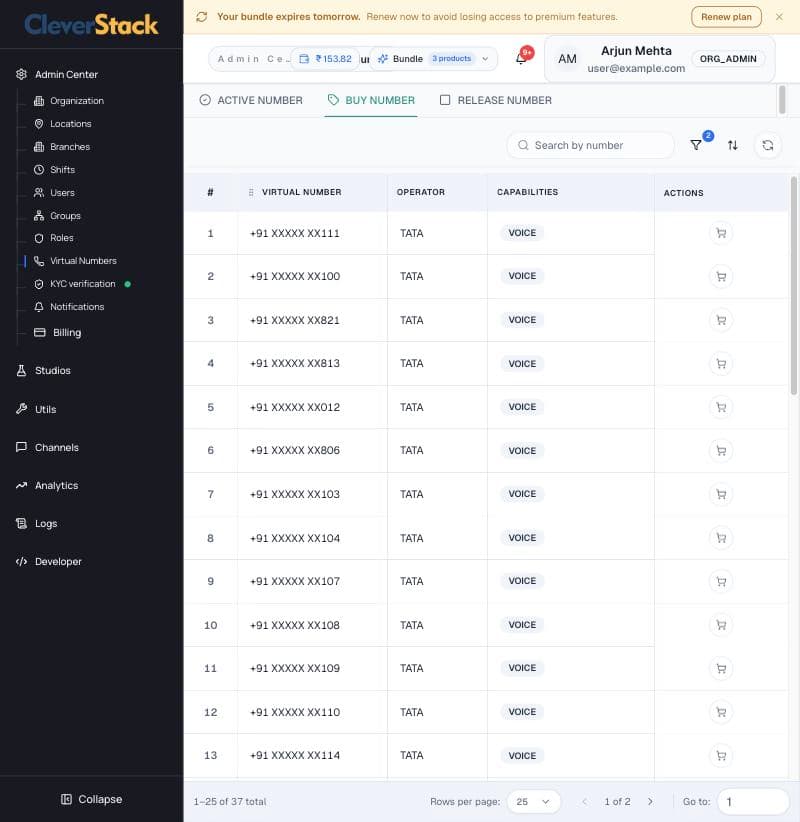Open the notifications bell icon

click(522, 58)
